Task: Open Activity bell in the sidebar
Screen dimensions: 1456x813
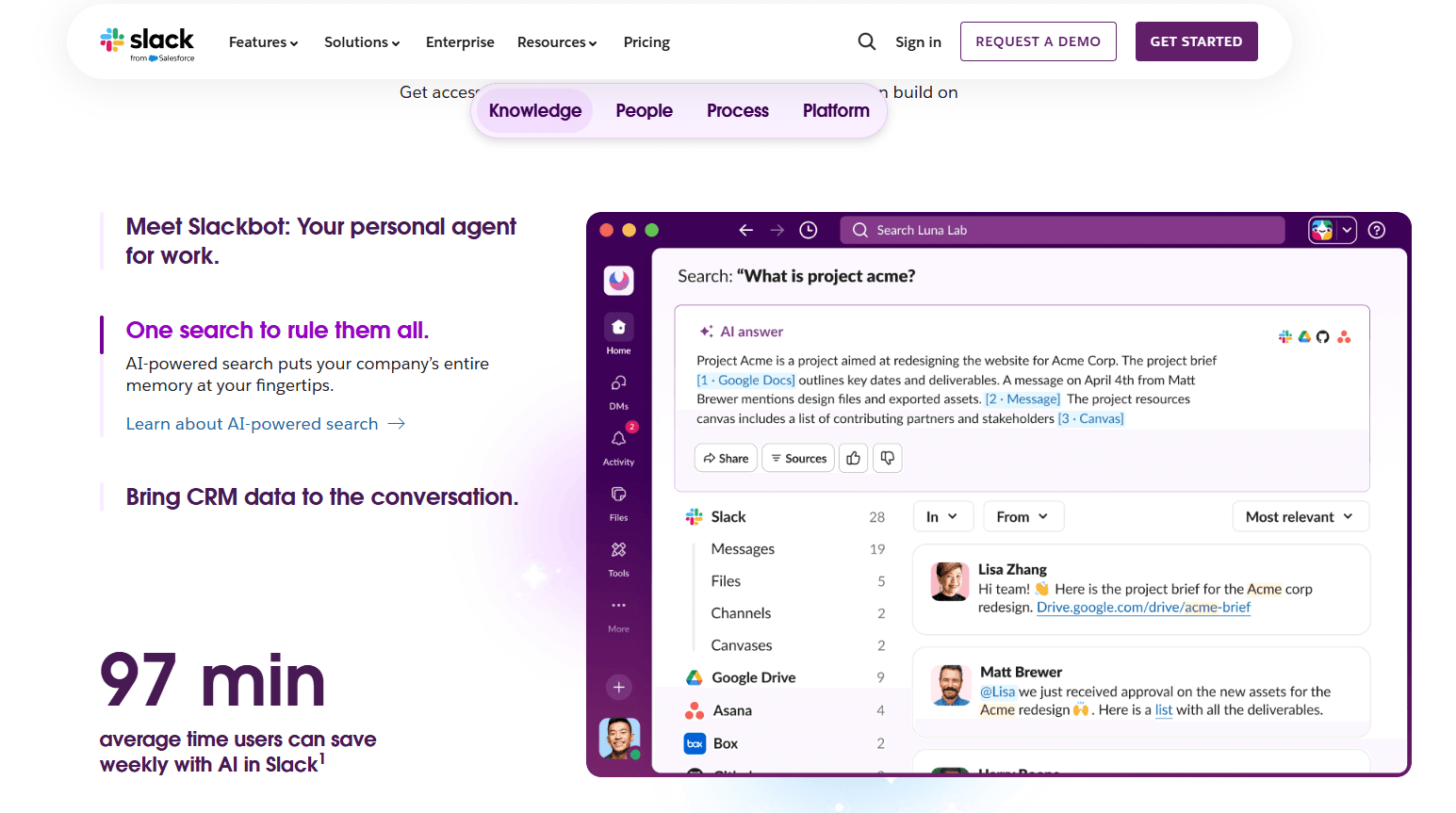Action: [x=619, y=447]
